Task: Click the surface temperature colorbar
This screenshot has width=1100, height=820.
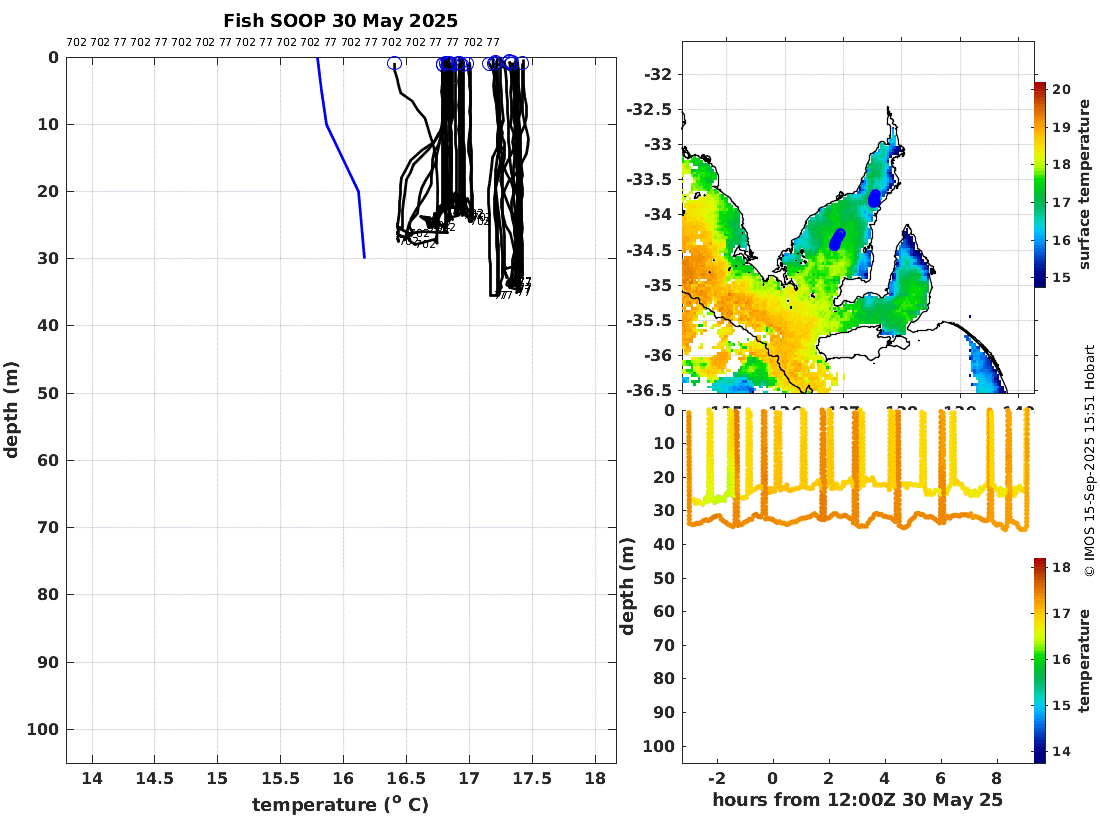Action: 1040,185
